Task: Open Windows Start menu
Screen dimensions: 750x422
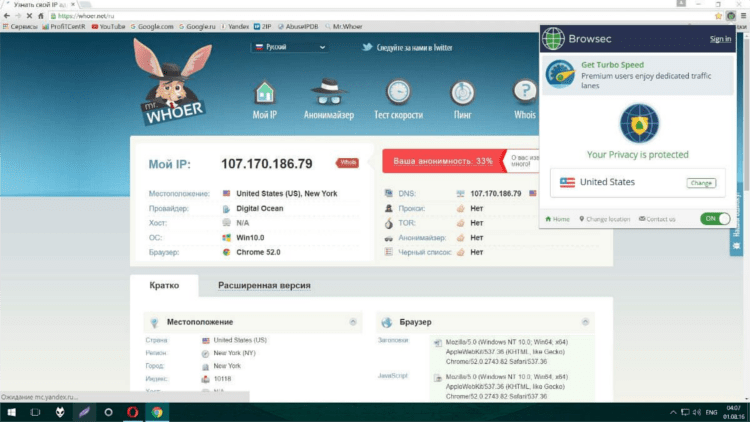Action: 11,412
